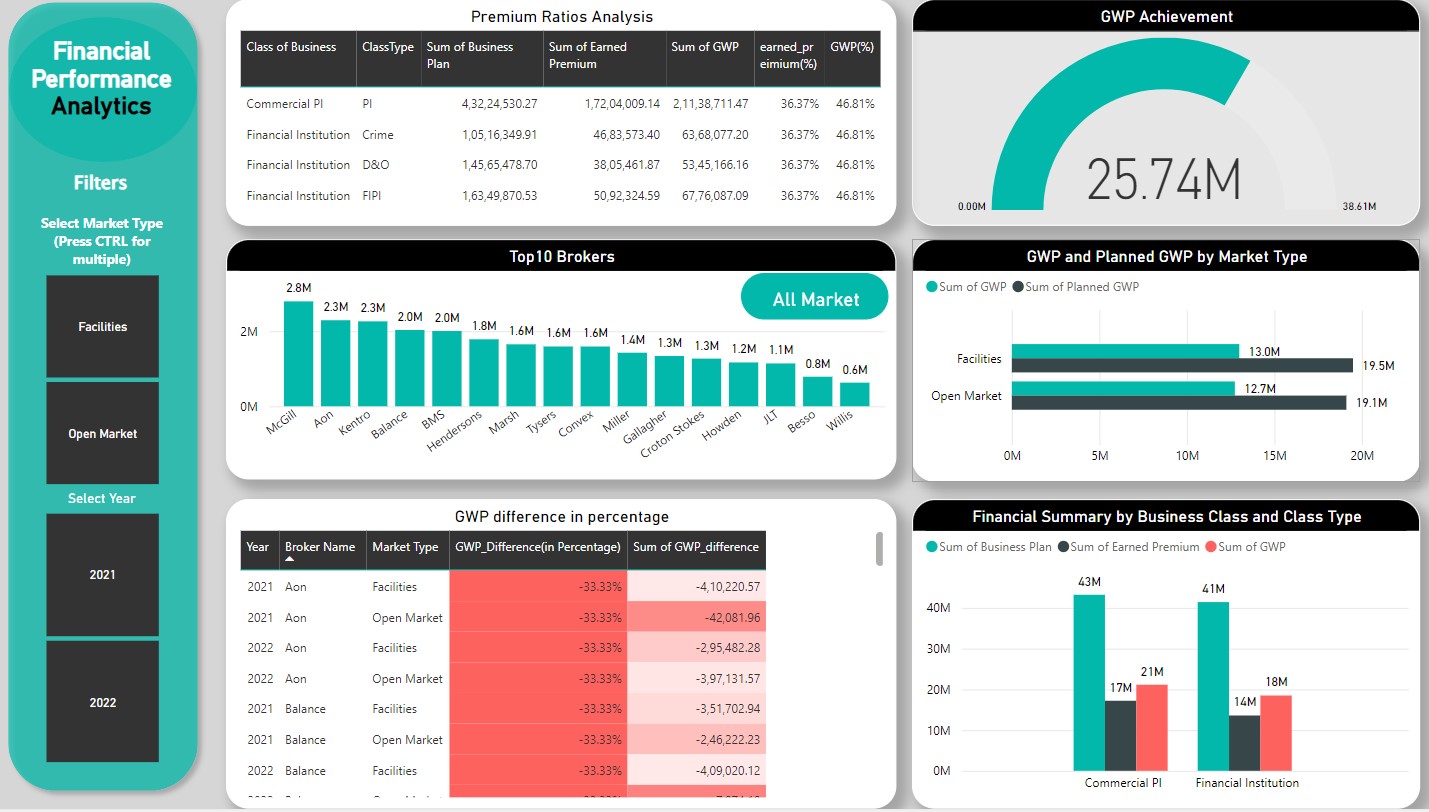The image size is (1429, 812).
Task: Click the Facilities Sum of GWP bar
Action: pyautogui.click(x=1125, y=351)
